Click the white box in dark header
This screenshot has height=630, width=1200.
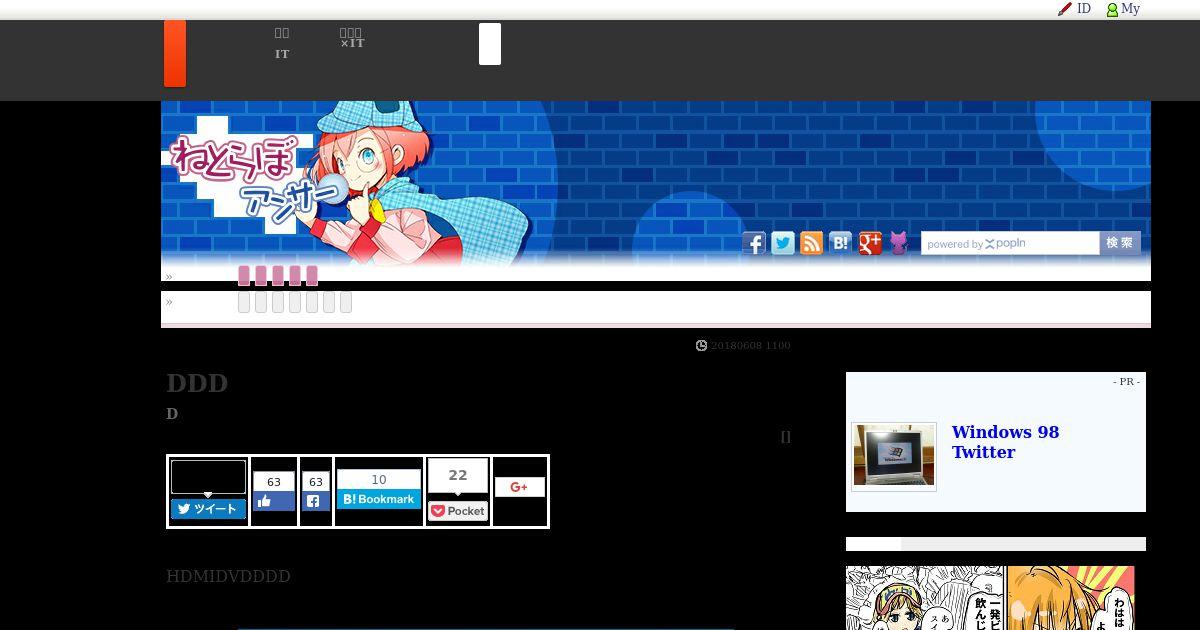(x=490, y=44)
